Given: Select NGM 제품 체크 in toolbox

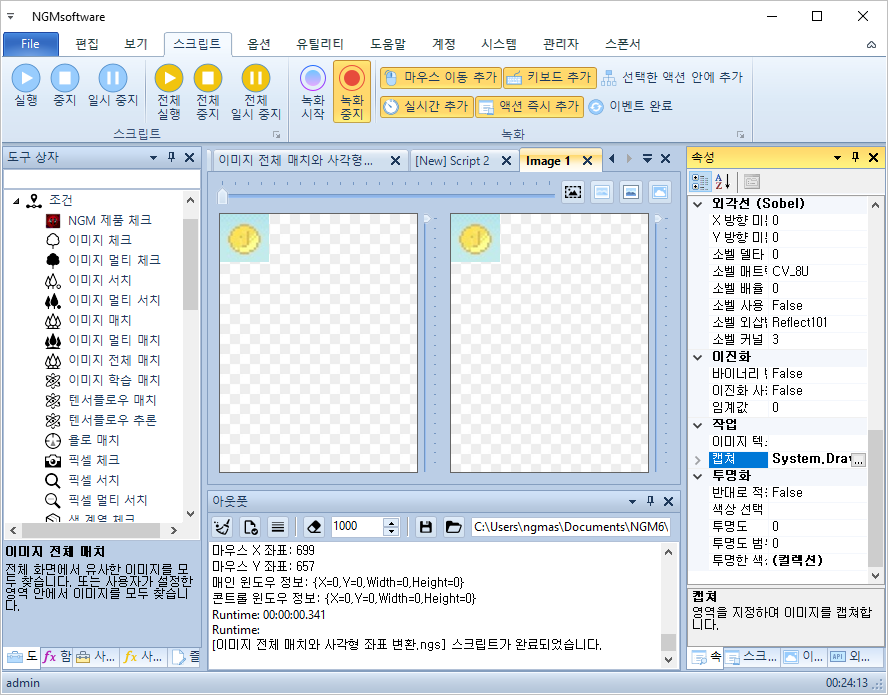Looking at the screenshot, I should [x=110, y=220].
